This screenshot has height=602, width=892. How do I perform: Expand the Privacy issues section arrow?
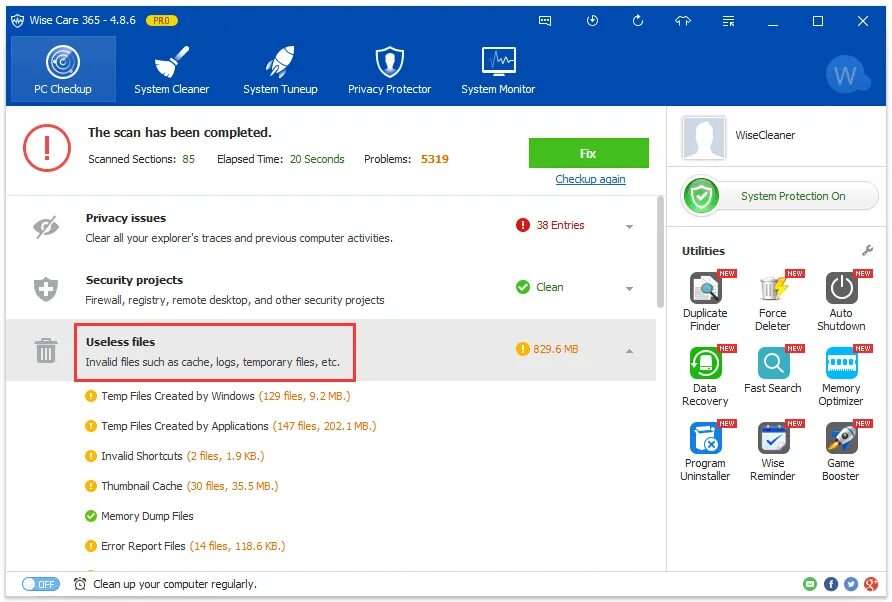point(629,226)
